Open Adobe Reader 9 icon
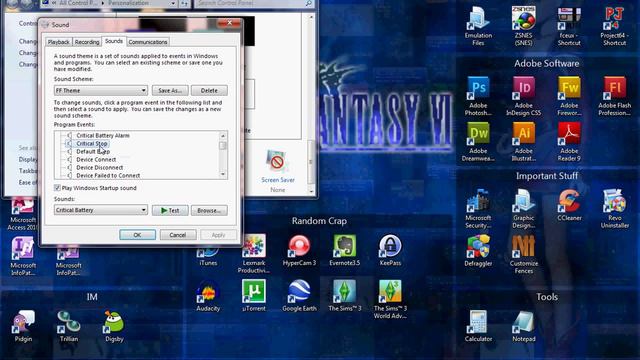The image size is (640, 360). click(569, 142)
